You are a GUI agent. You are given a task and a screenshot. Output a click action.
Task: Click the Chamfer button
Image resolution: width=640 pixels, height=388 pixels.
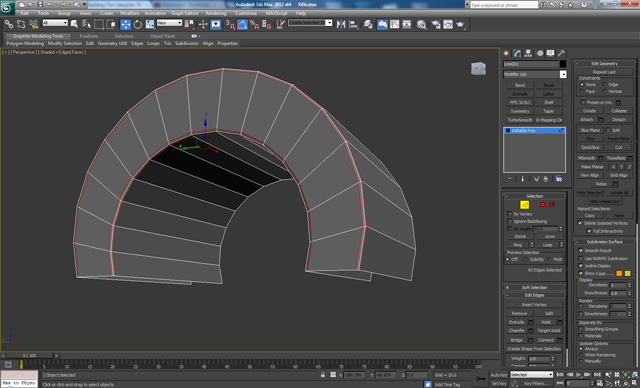pyautogui.click(x=517, y=330)
